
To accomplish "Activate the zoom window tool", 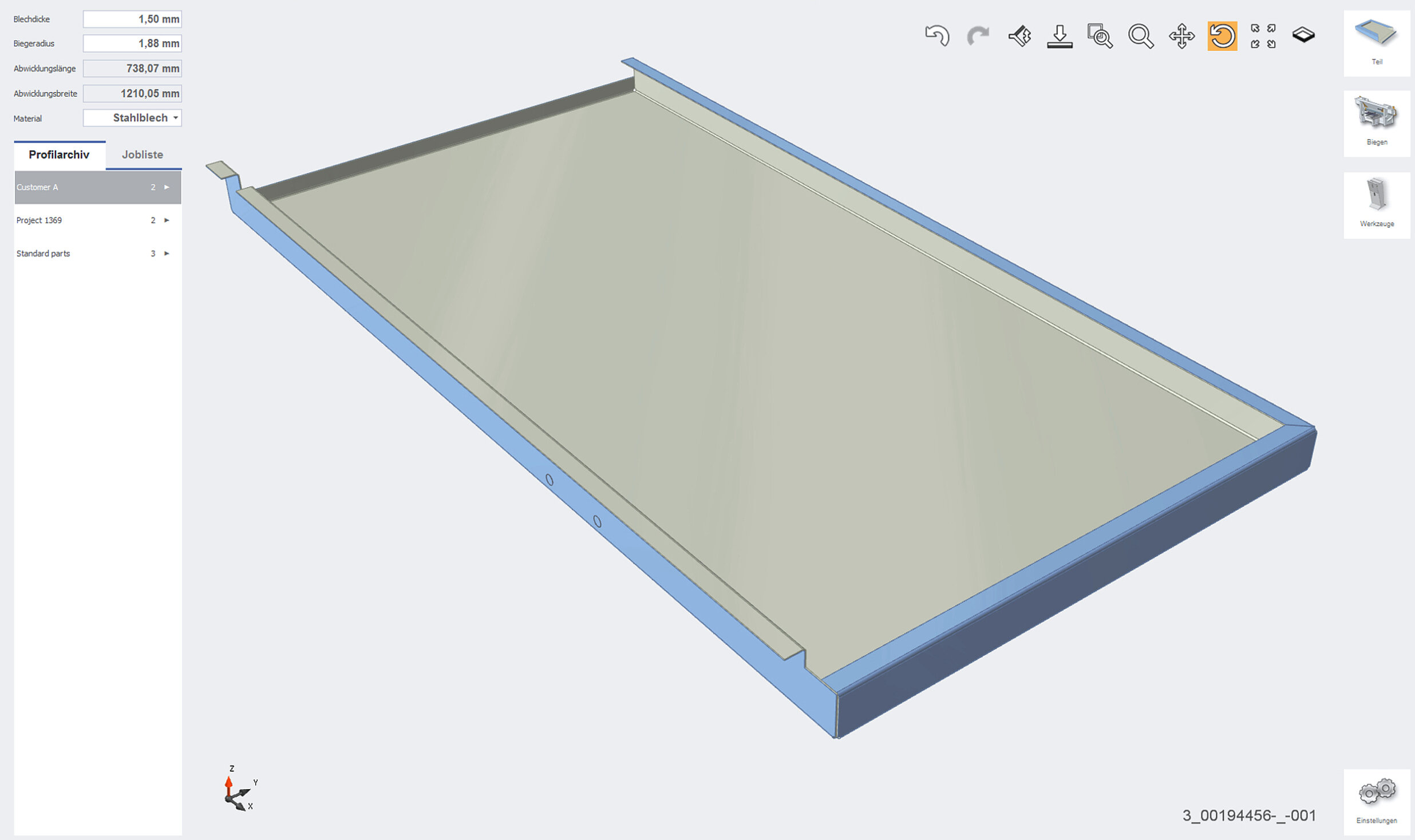I will coord(1100,36).
